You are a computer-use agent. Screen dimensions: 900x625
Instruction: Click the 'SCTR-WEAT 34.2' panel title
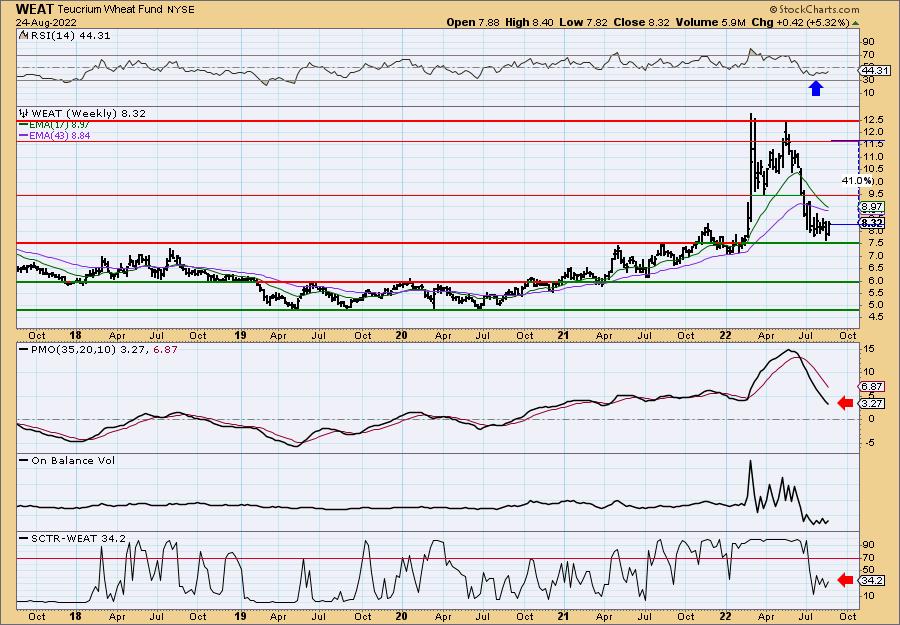click(77, 538)
